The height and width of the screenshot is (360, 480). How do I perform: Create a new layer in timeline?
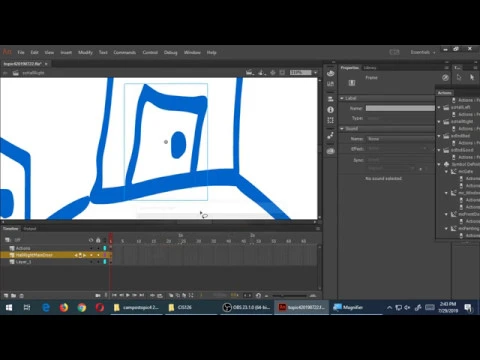tap(6, 296)
